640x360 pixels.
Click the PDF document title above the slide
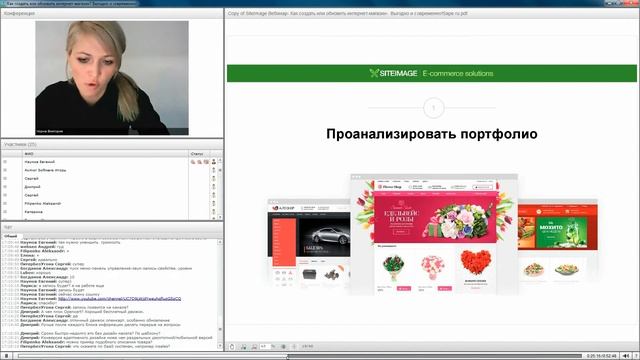coord(347,13)
